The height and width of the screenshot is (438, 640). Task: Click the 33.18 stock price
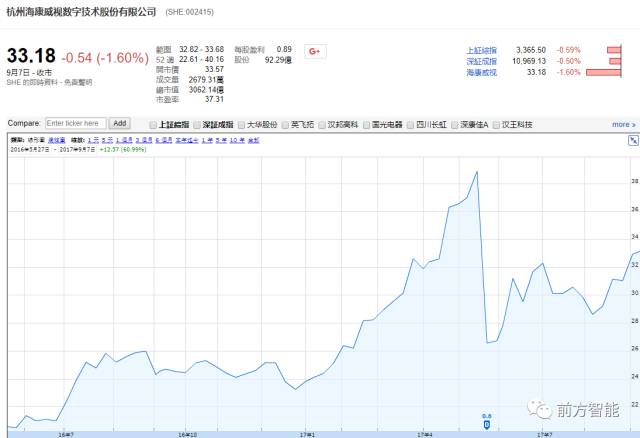pyautogui.click(x=31, y=56)
